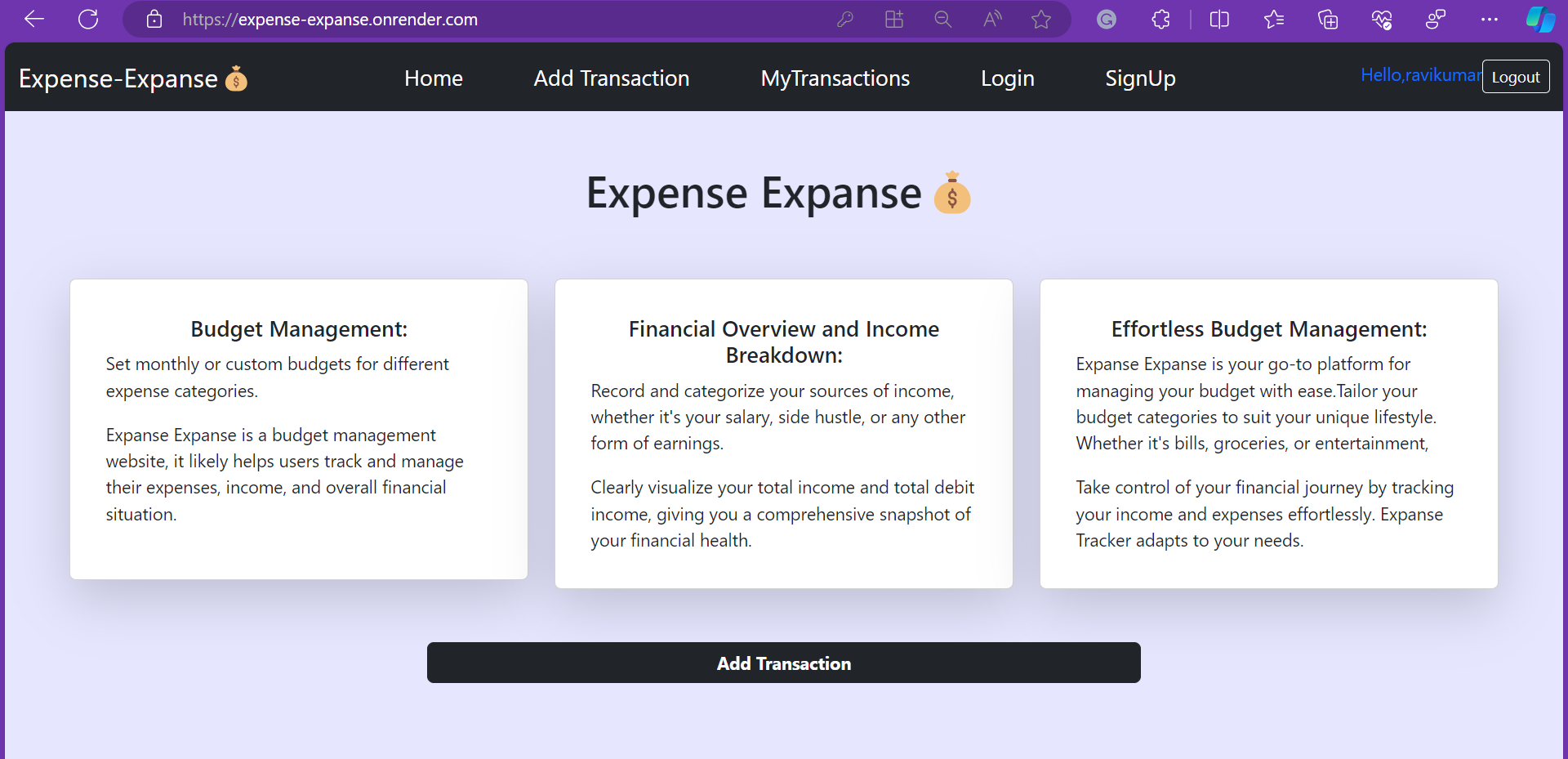The image size is (1568, 759).
Task: Open MyTransactions from the navbar
Action: (x=835, y=78)
